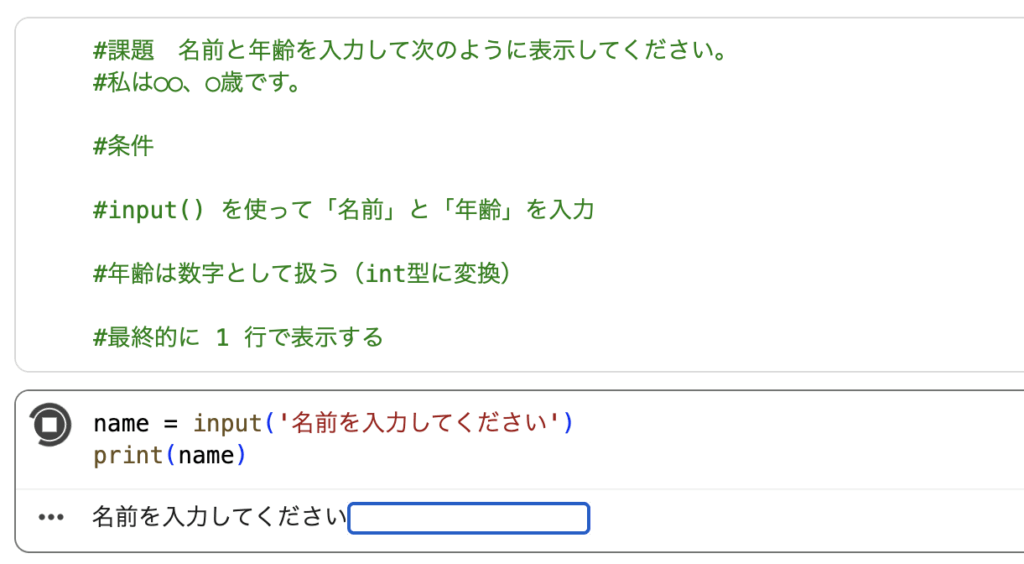
Task: Click the output prompt text 名前を入力してください
Action: point(219,518)
